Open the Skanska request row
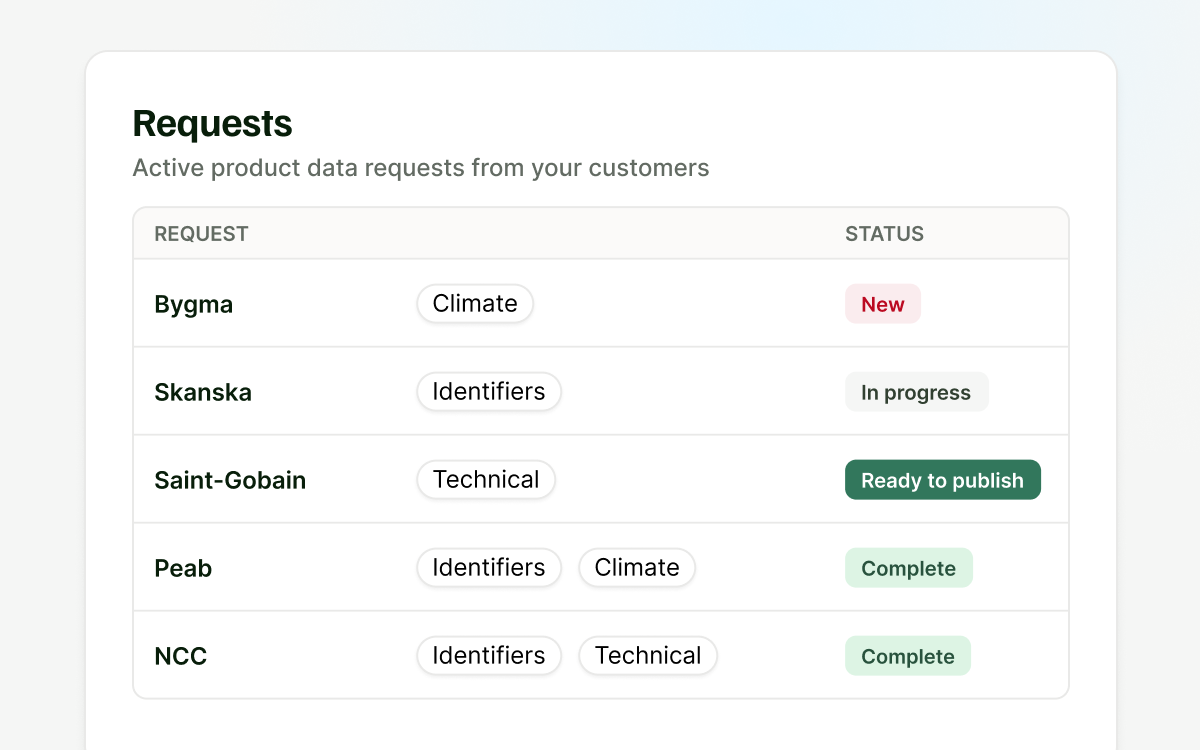 coord(601,391)
